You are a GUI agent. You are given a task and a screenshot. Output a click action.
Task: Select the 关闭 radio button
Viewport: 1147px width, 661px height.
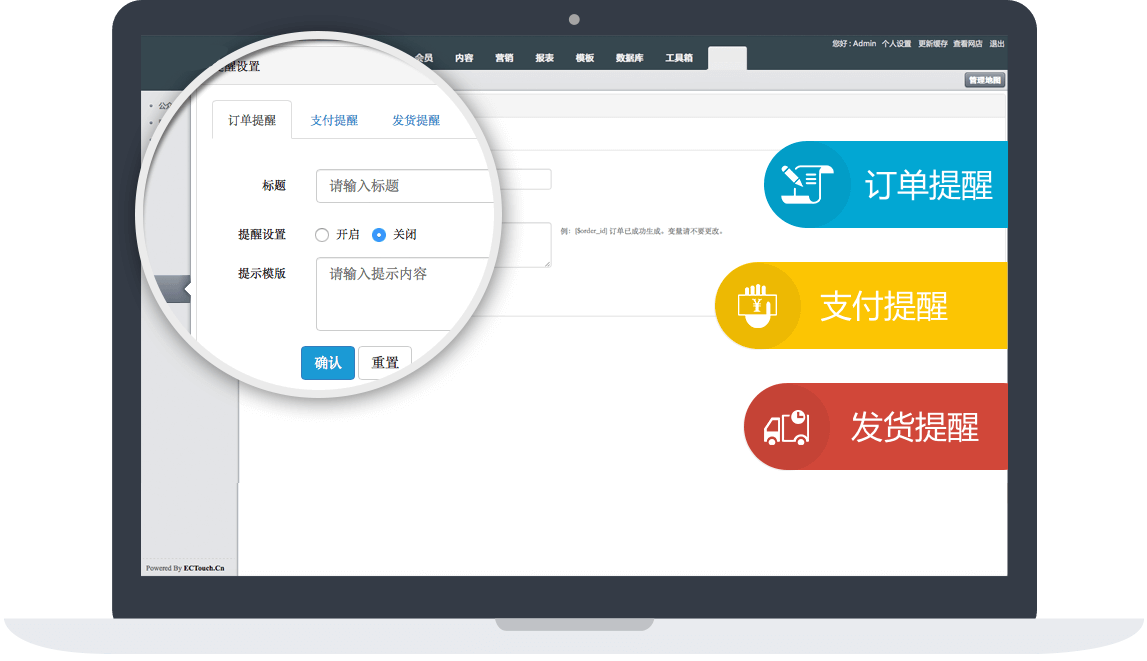pos(379,235)
